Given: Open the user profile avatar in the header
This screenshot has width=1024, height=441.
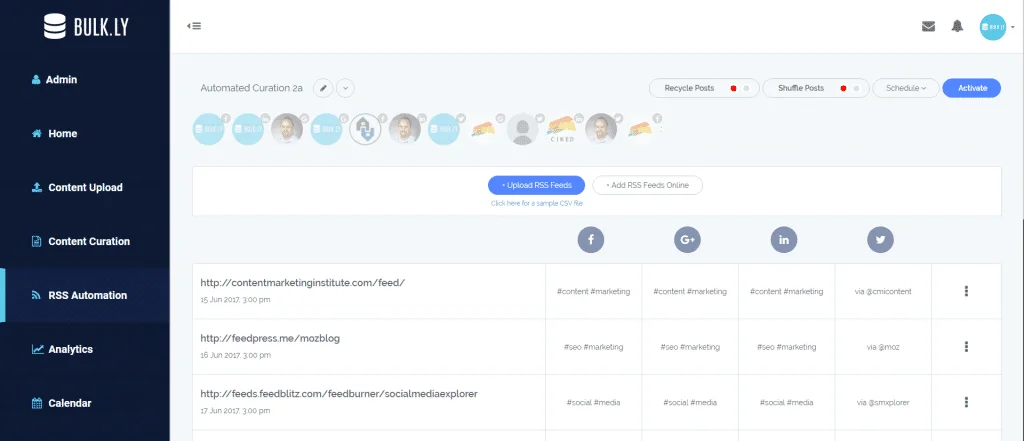Looking at the screenshot, I should click(x=993, y=27).
